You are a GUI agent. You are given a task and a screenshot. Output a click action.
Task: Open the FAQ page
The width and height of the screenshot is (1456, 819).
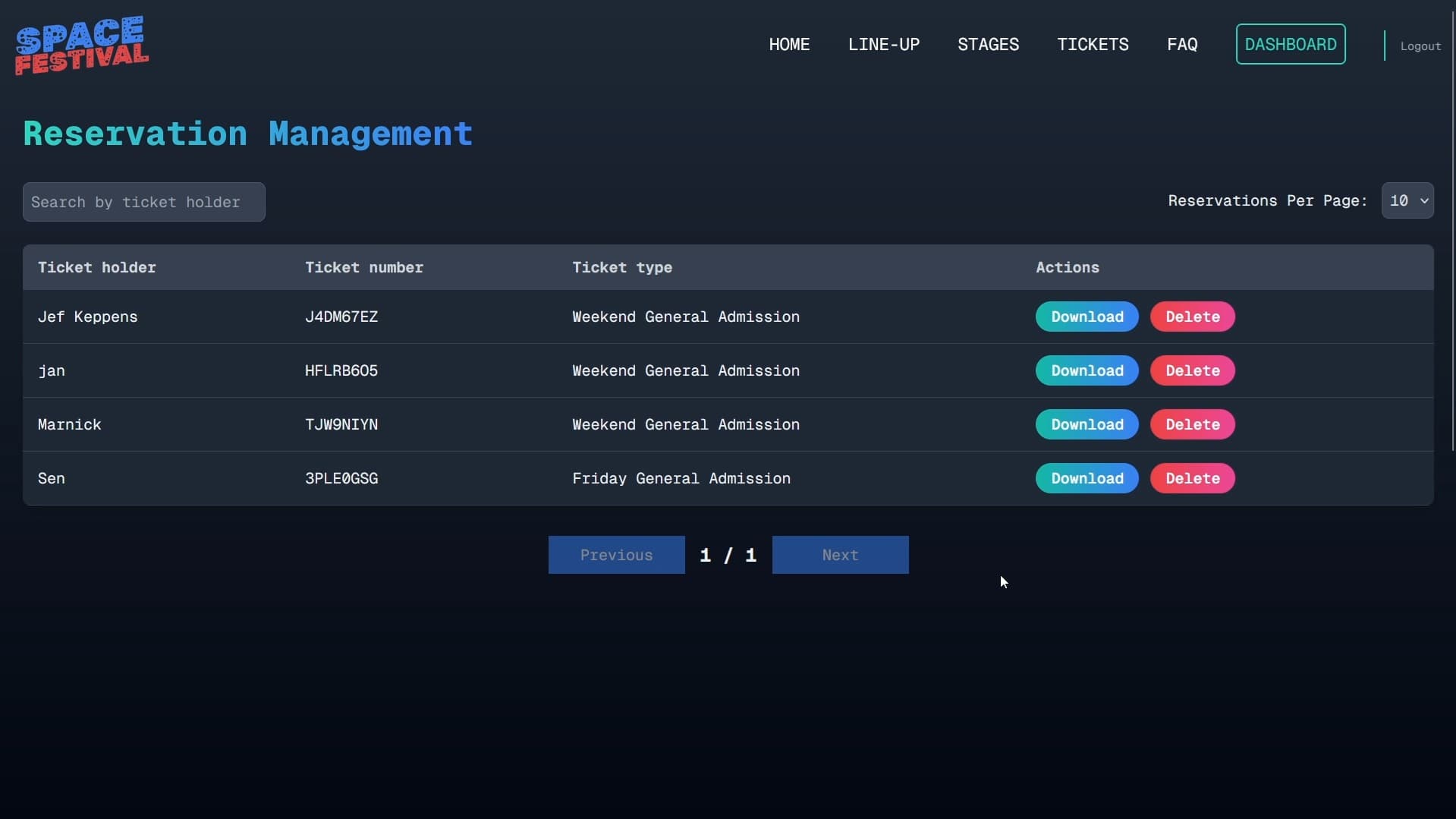[x=1182, y=45]
